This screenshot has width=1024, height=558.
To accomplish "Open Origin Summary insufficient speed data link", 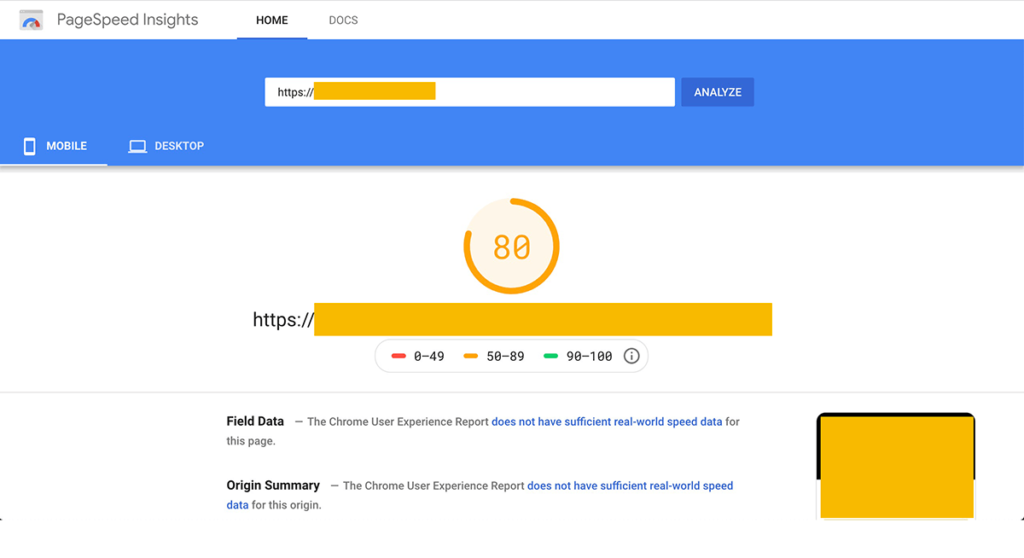I will click(x=480, y=495).
